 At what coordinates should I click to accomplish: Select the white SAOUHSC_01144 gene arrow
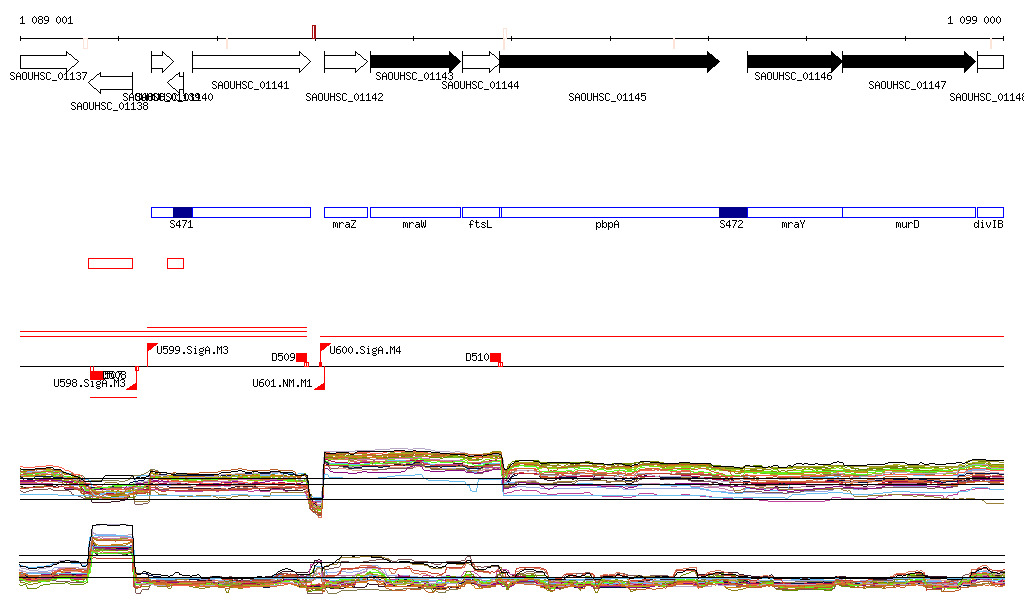coord(480,62)
